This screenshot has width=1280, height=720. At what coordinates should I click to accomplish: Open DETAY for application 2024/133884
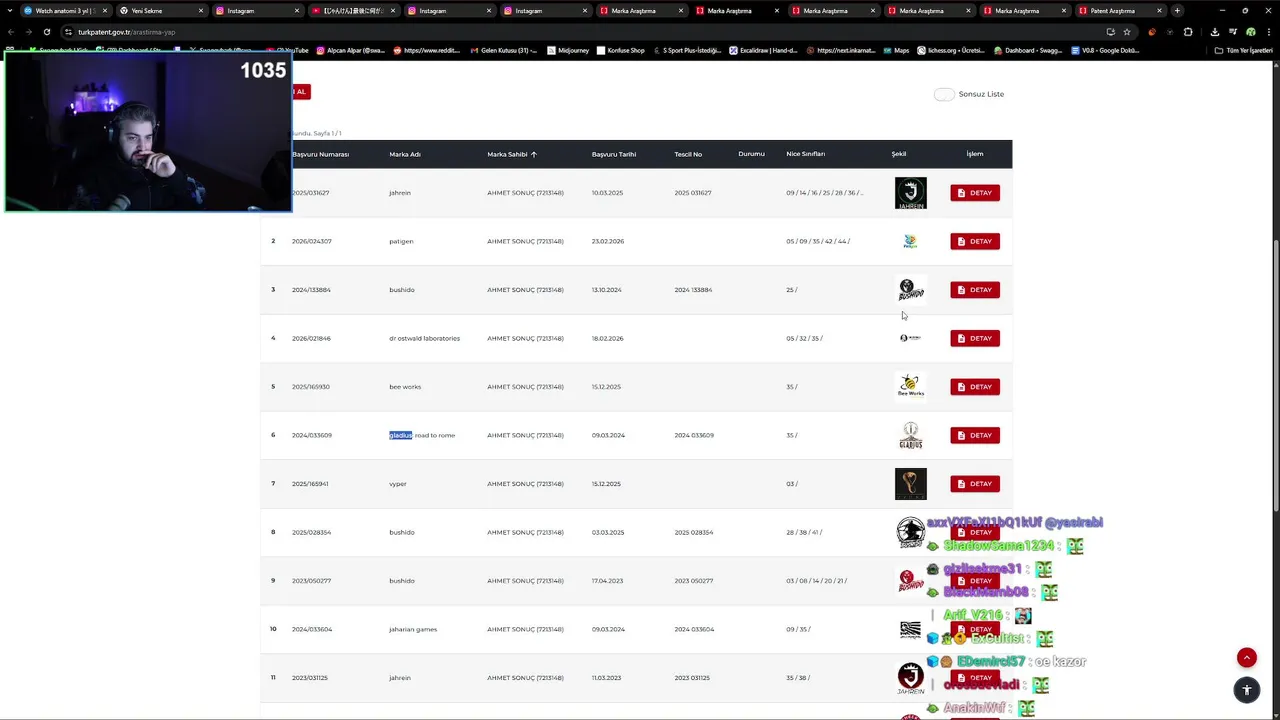point(975,290)
